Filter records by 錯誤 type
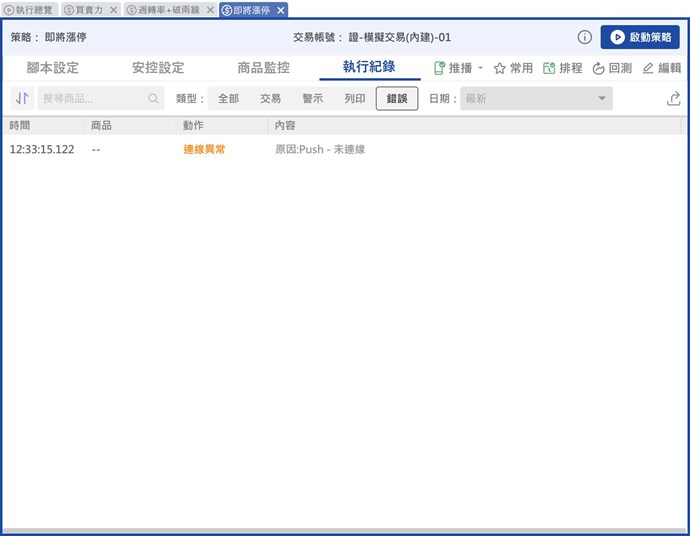Image resolution: width=690 pixels, height=536 pixels. (x=397, y=98)
